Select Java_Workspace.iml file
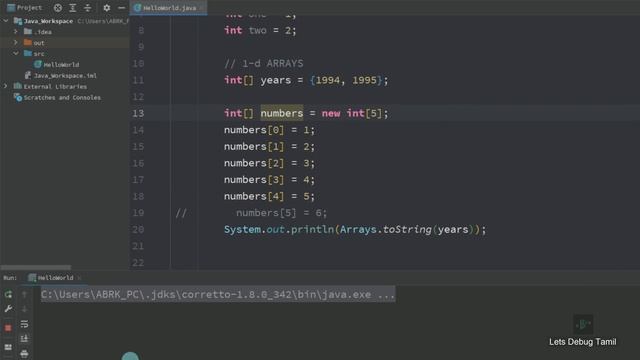This screenshot has height=360, width=640. [x=61, y=76]
